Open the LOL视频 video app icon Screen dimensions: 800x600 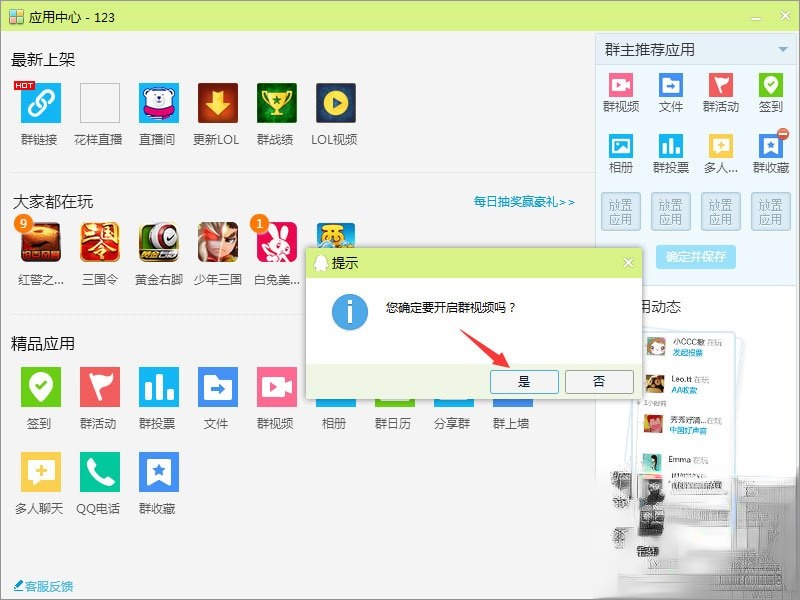pyautogui.click(x=335, y=103)
